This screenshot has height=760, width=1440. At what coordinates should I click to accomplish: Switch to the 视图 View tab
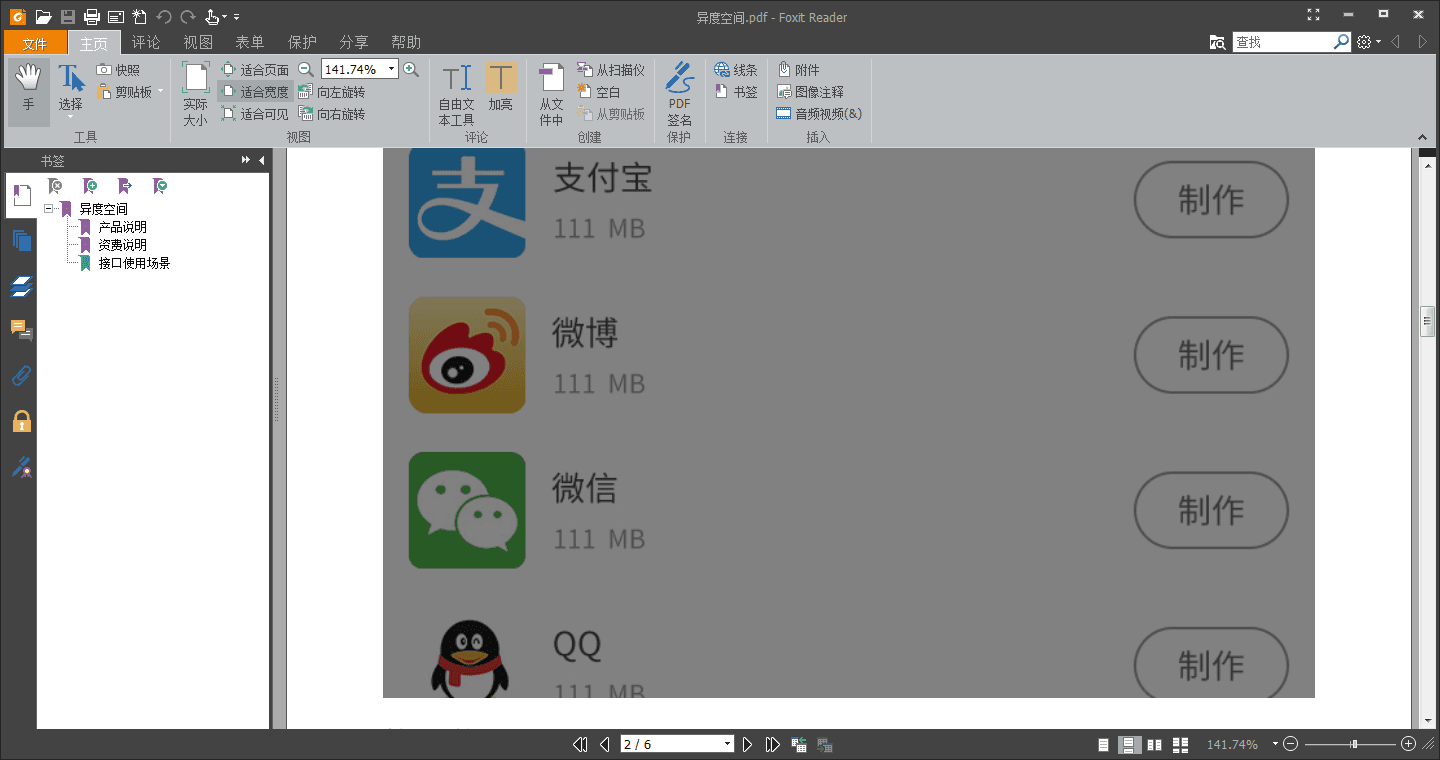tap(198, 42)
